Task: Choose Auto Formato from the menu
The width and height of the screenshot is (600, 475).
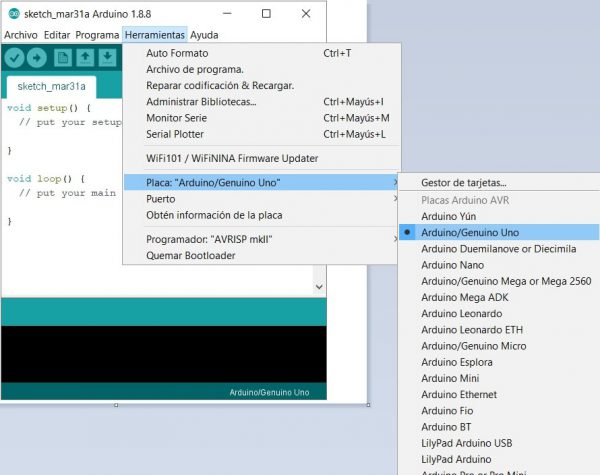Action: [x=262, y=53]
